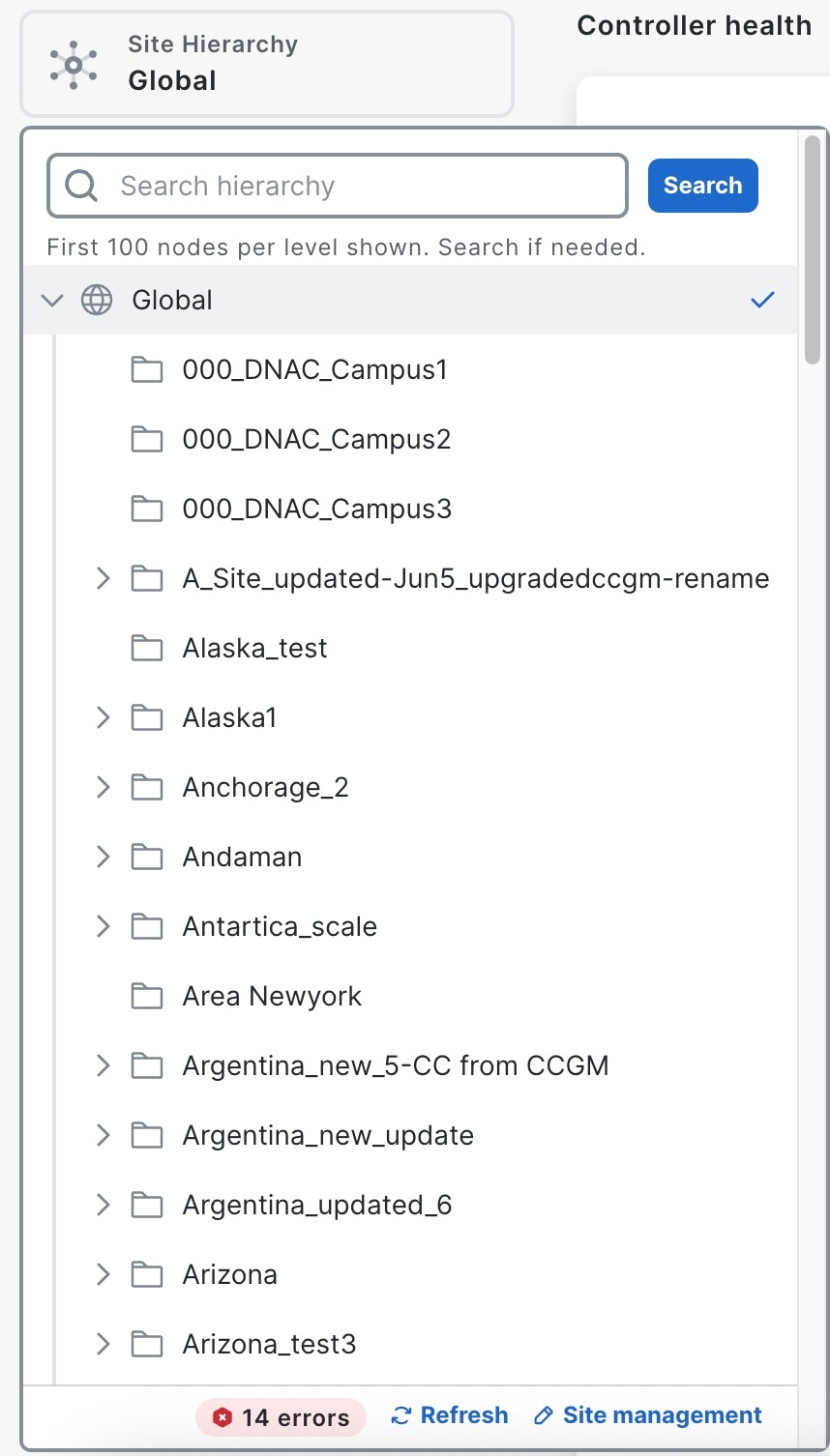Click the Site Hierarchy network icon
This screenshot has height=1456, width=830.
click(74, 64)
